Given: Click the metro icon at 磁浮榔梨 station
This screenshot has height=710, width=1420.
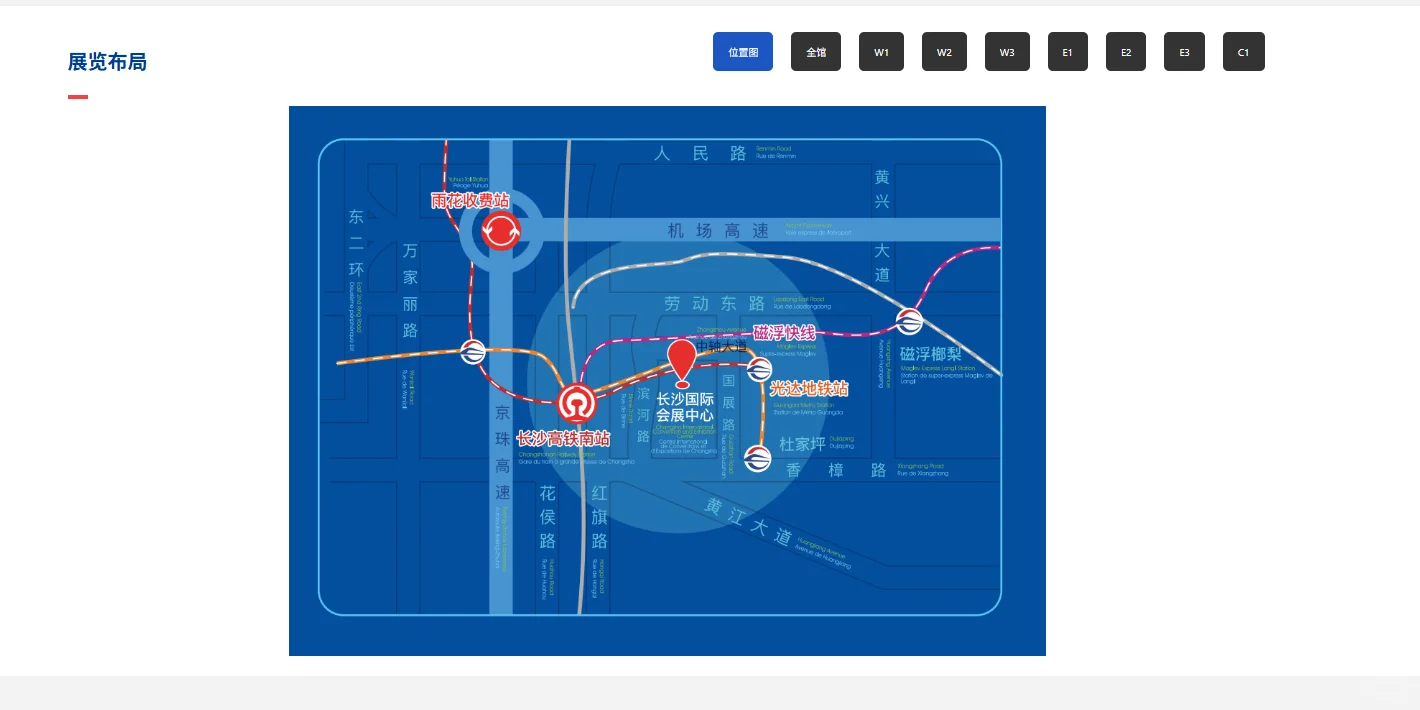Looking at the screenshot, I should 909,321.
